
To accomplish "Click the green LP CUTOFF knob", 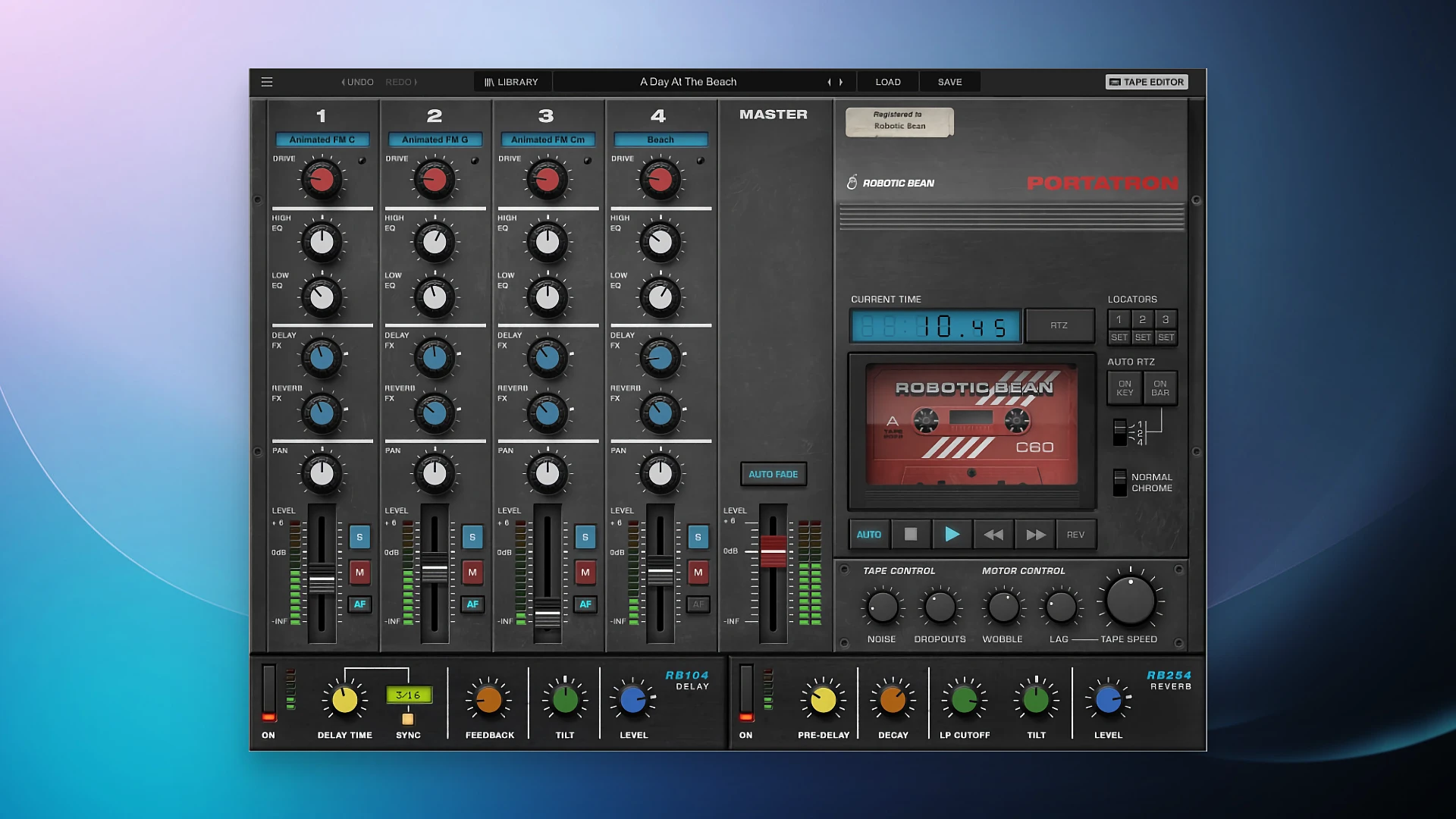I will point(965,700).
